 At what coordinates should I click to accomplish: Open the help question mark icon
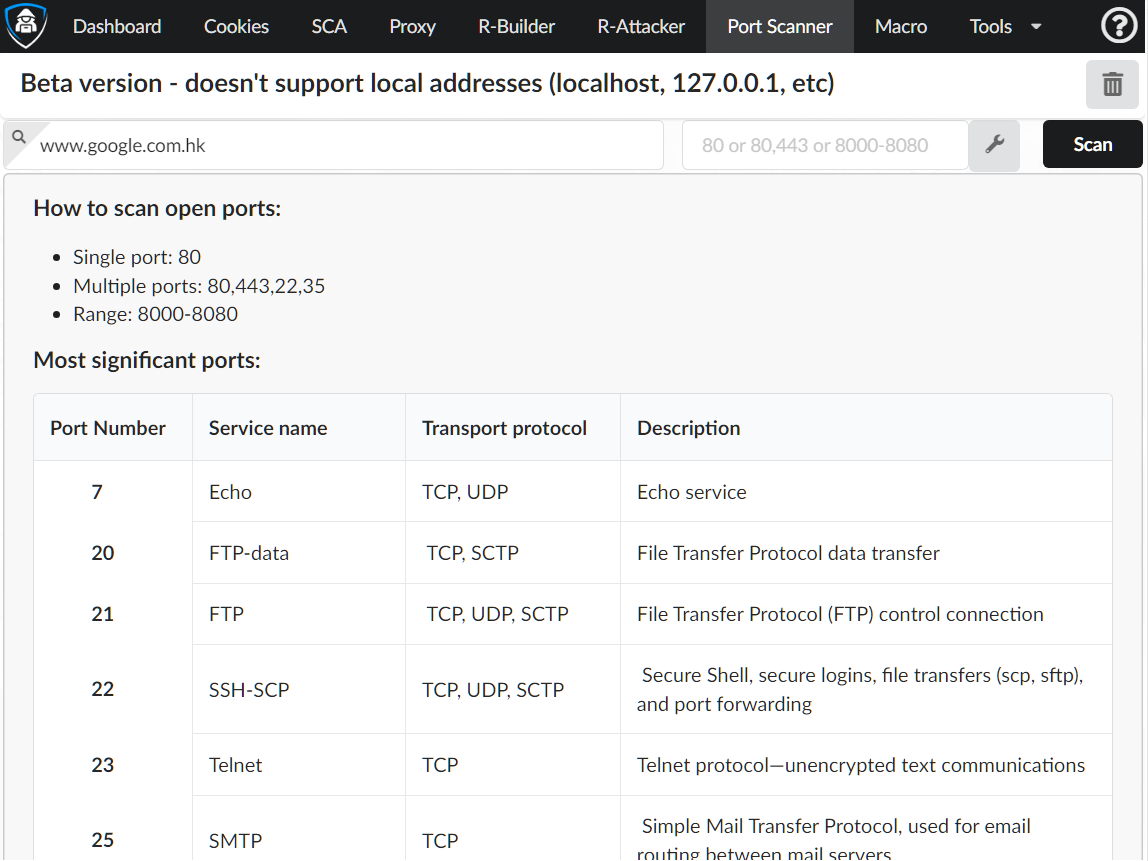pyautogui.click(x=1119, y=26)
